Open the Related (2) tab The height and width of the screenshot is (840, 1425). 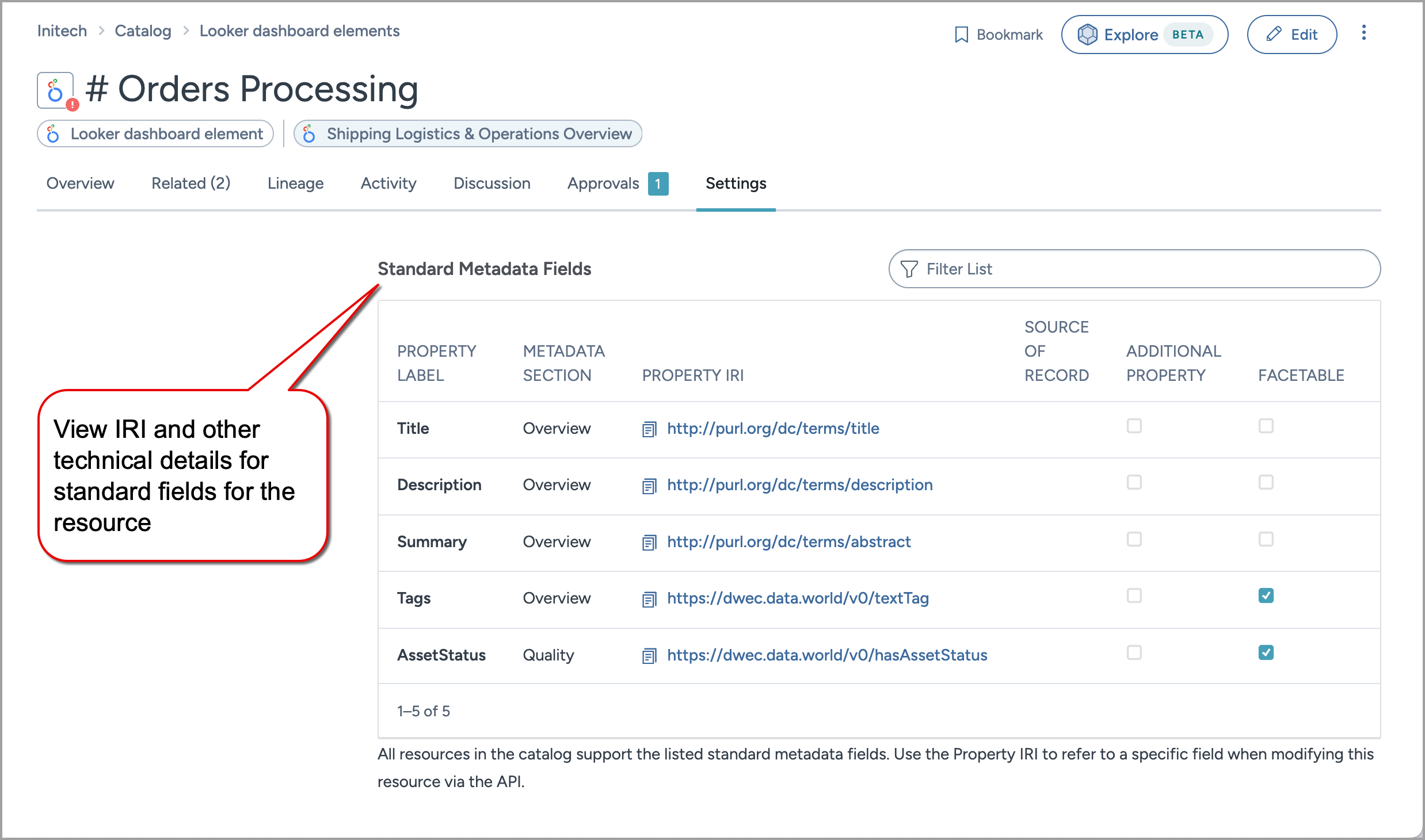[190, 184]
